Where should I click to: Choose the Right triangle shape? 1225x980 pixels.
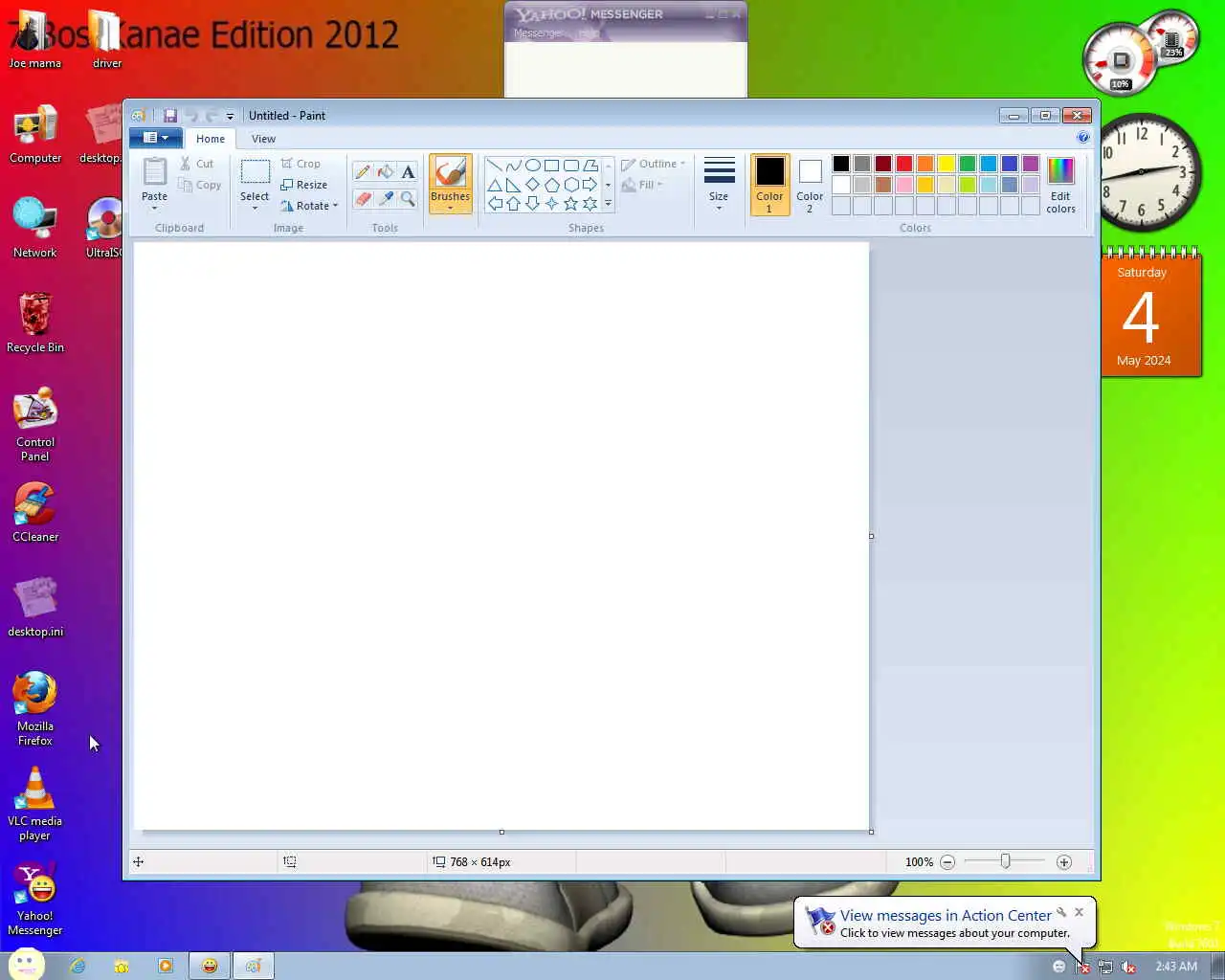click(x=514, y=185)
